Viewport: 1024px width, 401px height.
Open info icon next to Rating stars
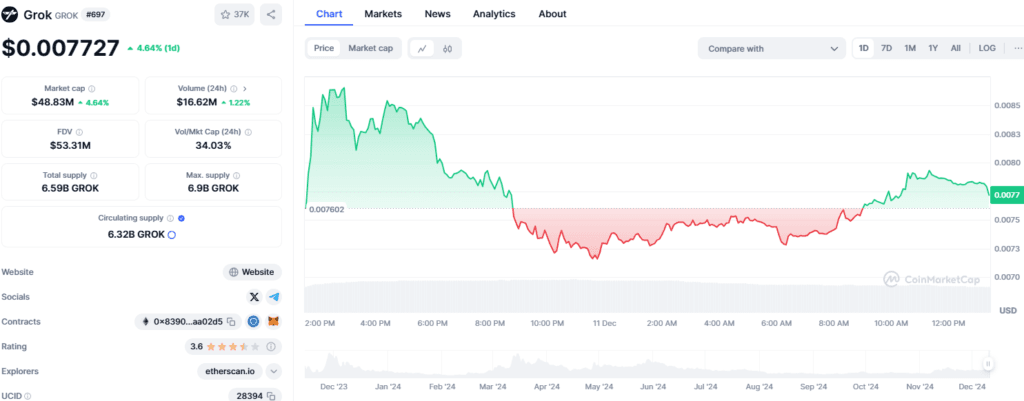coord(271,346)
